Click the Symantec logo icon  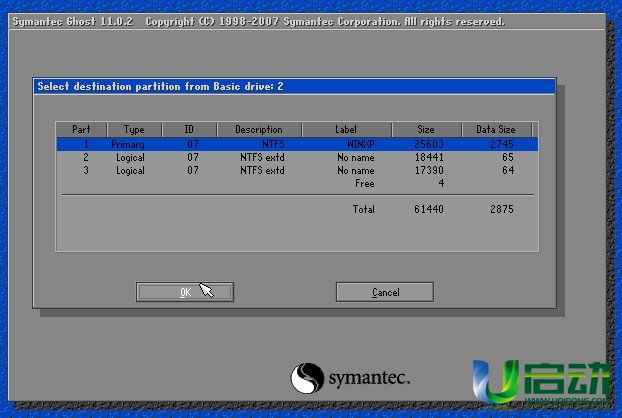pos(307,378)
